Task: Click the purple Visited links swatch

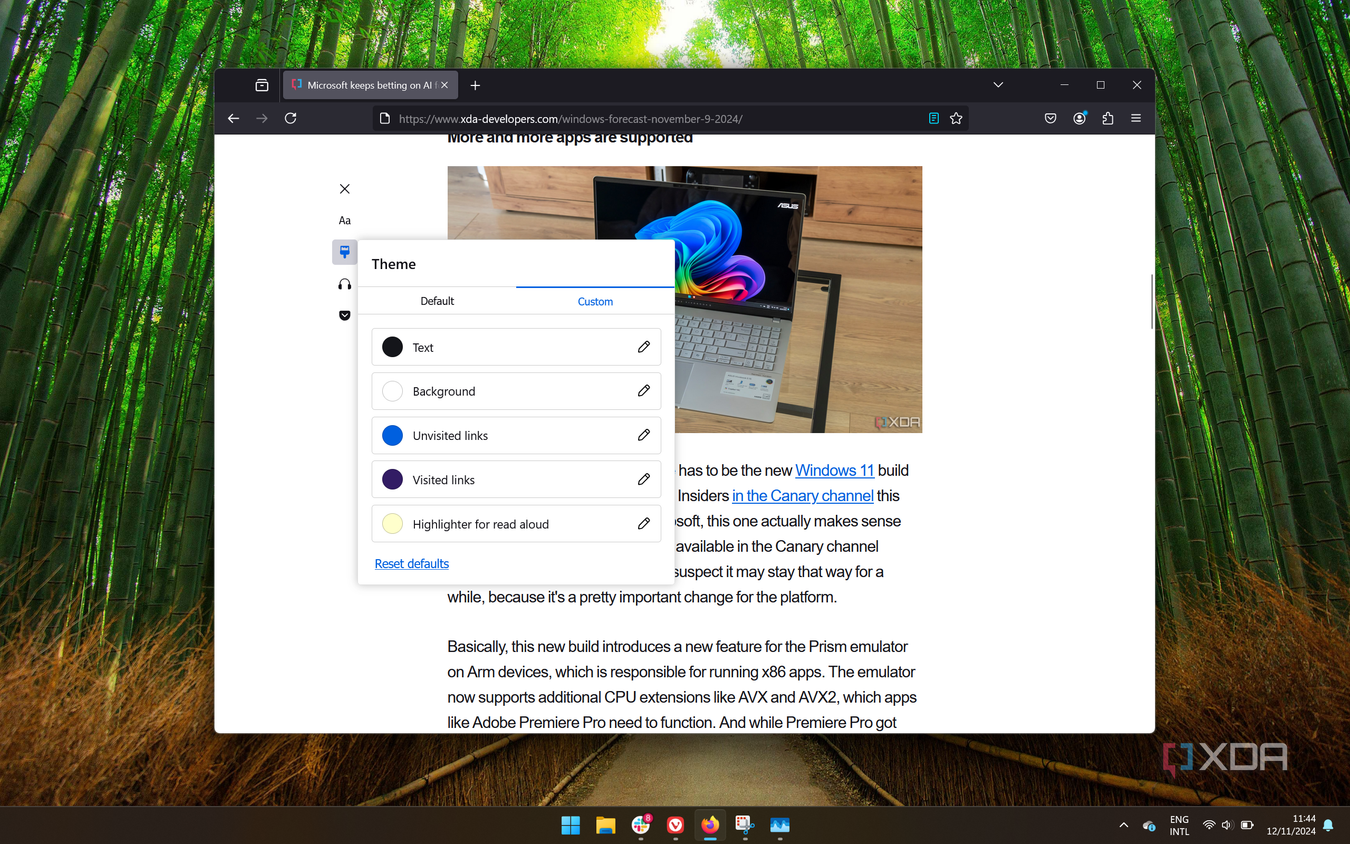Action: [392, 479]
